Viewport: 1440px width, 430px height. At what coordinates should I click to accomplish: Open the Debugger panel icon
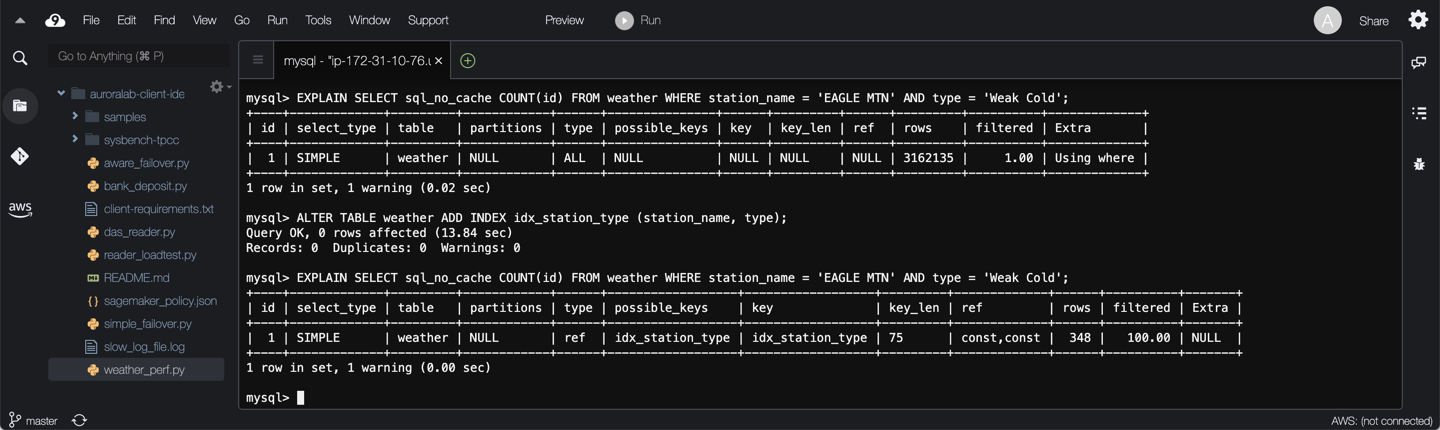(1418, 164)
